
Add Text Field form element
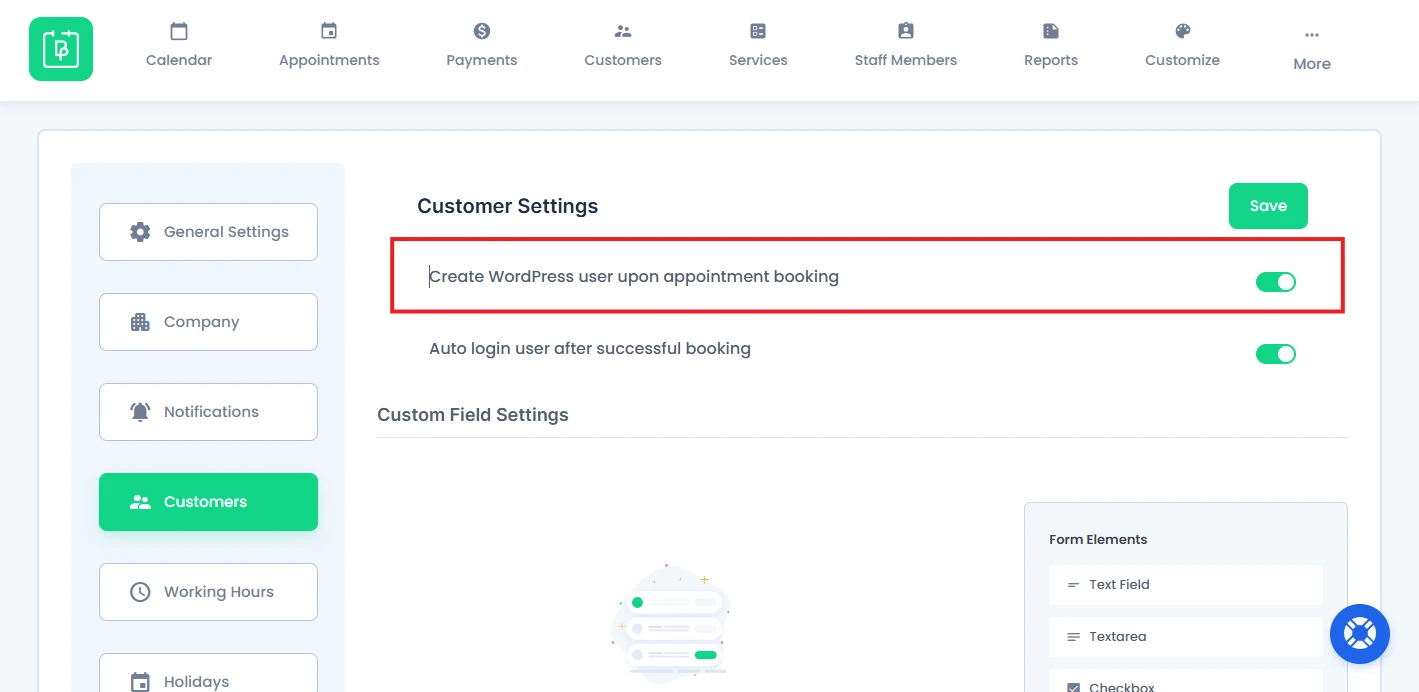[x=1186, y=585]
